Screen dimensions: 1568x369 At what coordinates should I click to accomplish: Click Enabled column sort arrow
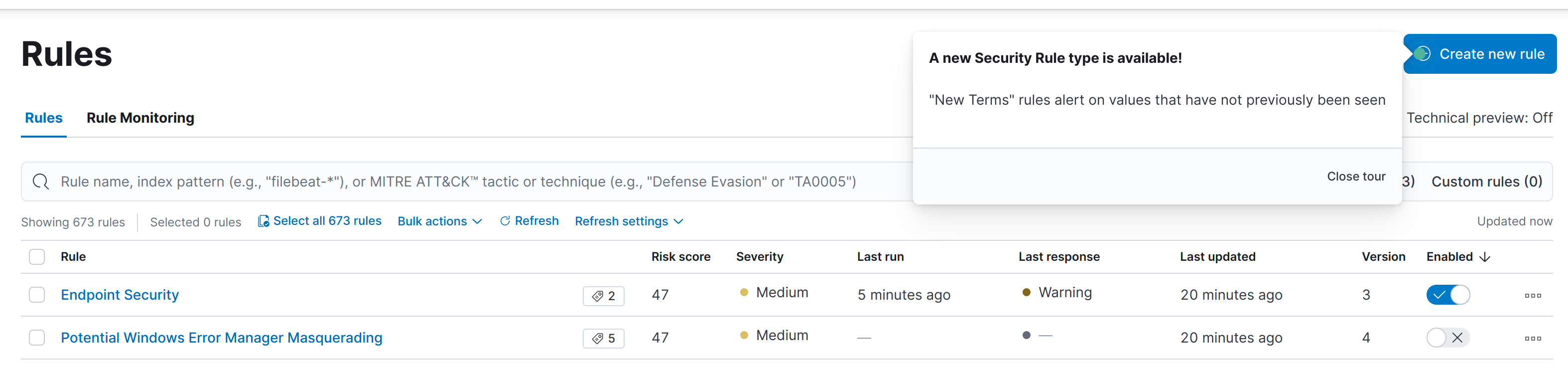pyautogui.click(x=1485, y=258)
